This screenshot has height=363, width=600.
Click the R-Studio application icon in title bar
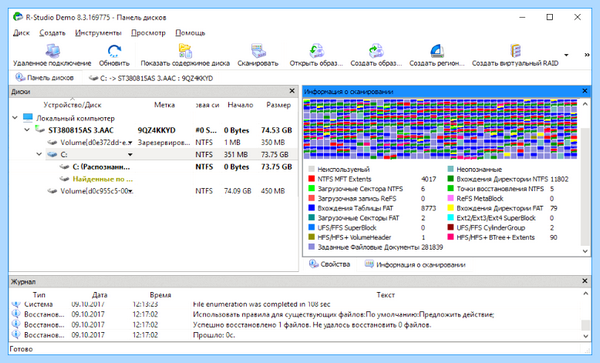point(18,17)
